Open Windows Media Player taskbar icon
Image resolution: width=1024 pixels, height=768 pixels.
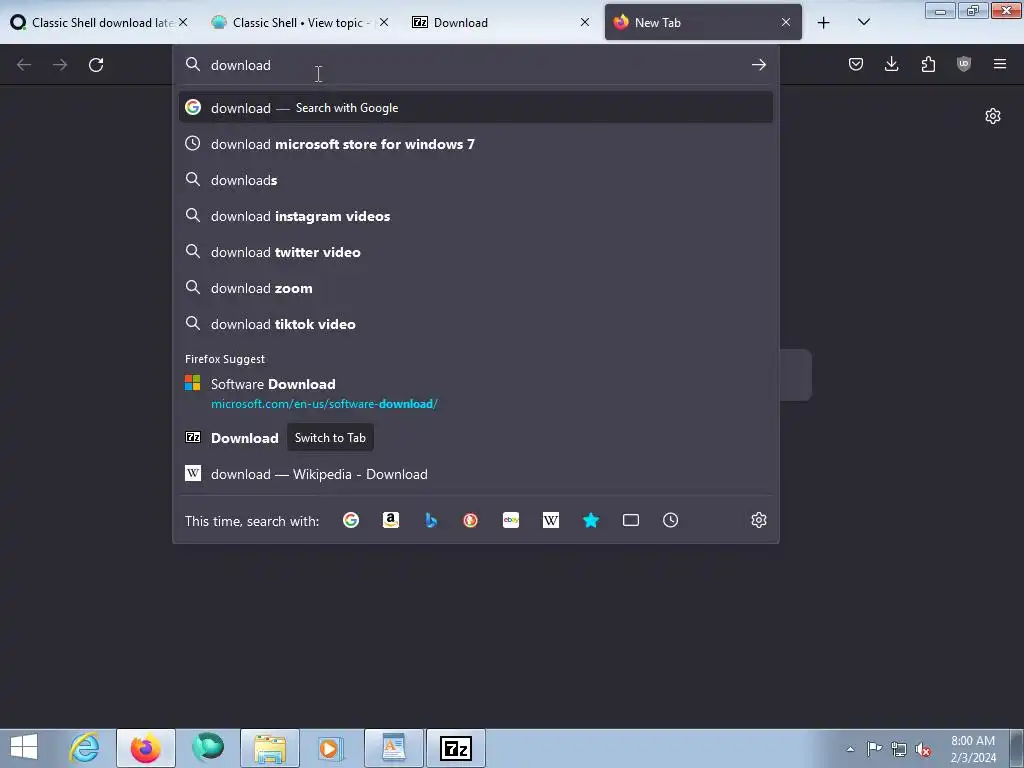pos(330,748)
